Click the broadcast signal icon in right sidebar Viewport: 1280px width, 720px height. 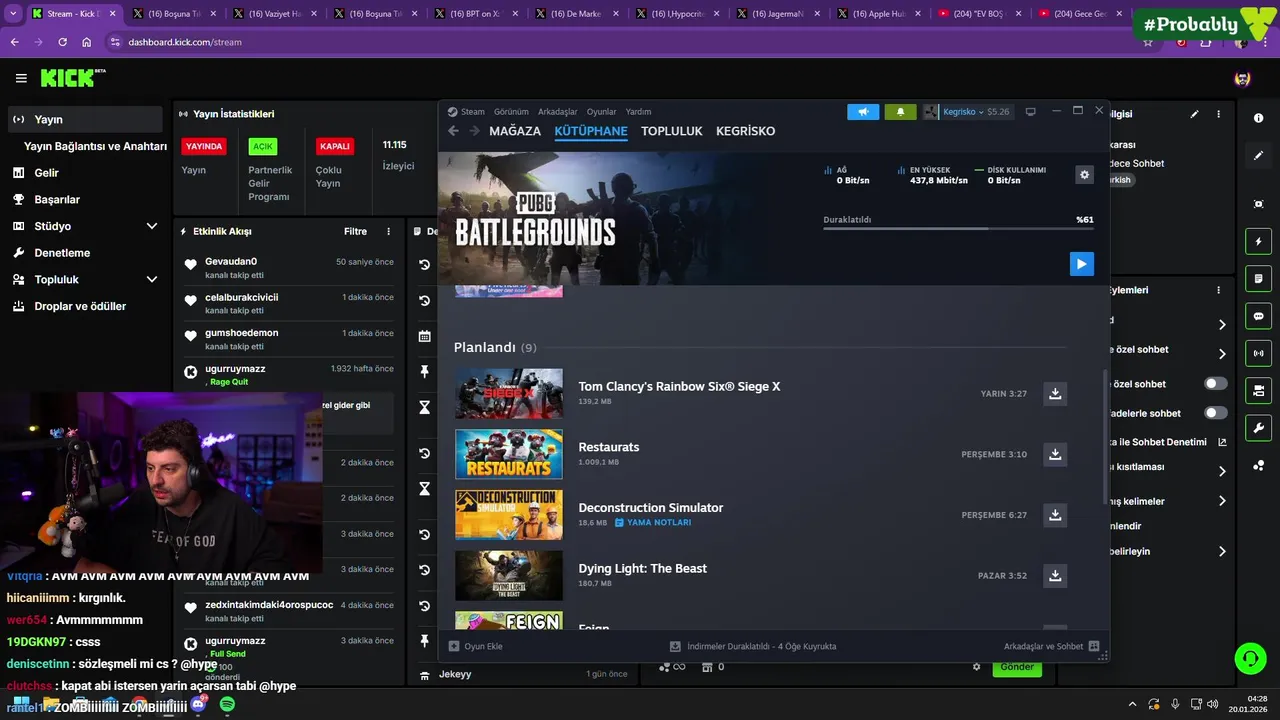tap(1258, 353)
